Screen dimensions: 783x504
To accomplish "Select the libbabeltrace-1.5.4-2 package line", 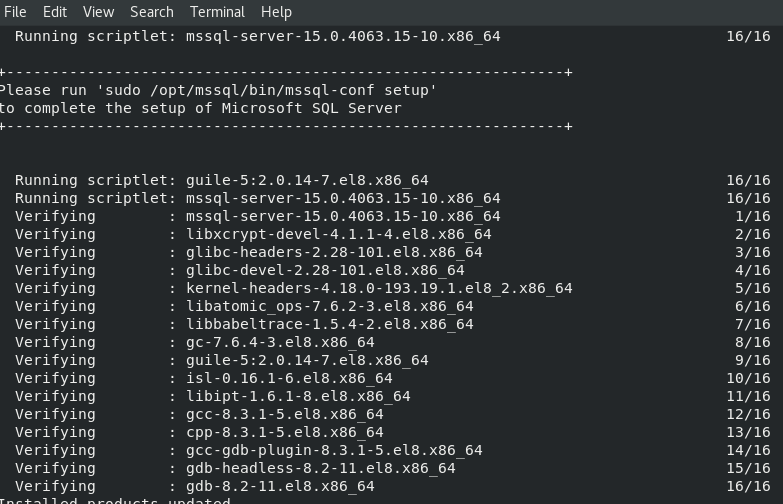I will 329,324.
